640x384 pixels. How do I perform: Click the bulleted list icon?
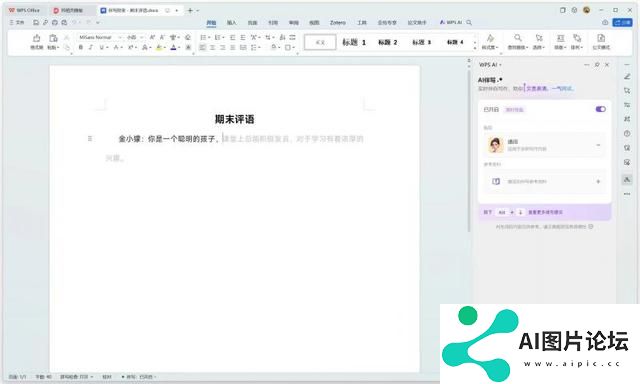tap(203, 38)
